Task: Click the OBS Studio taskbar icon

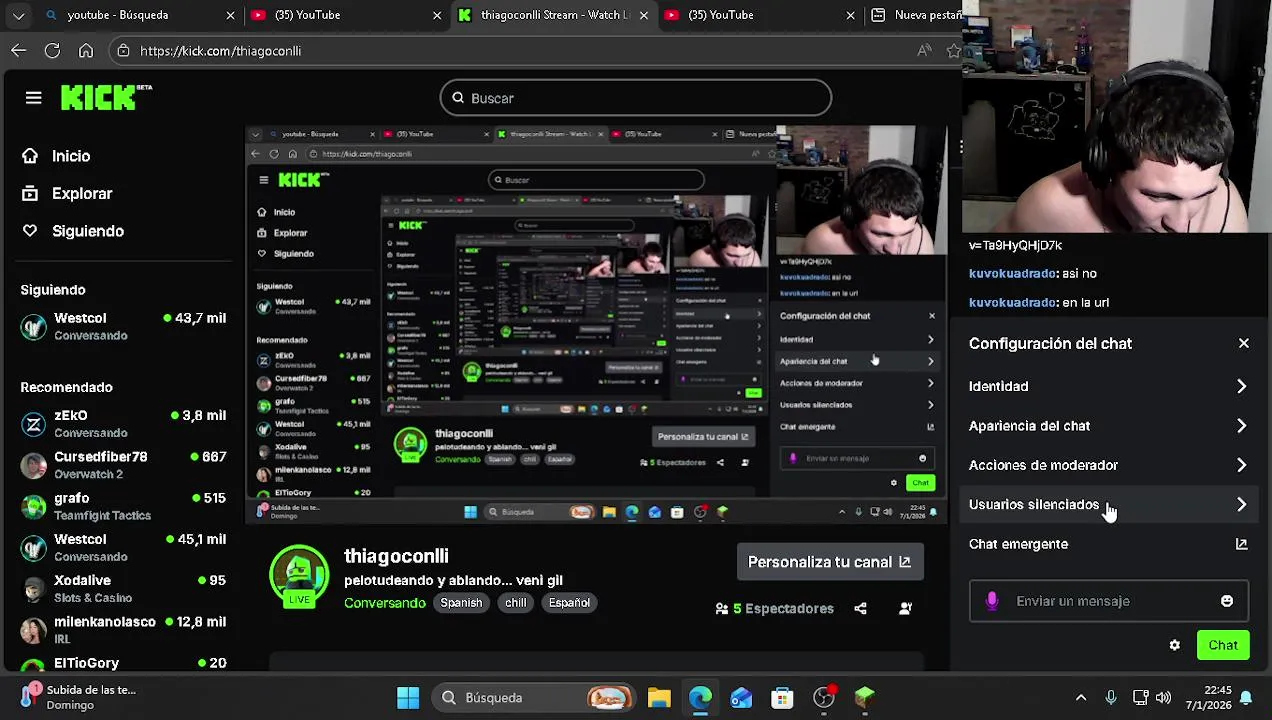Action: (824, 697)
